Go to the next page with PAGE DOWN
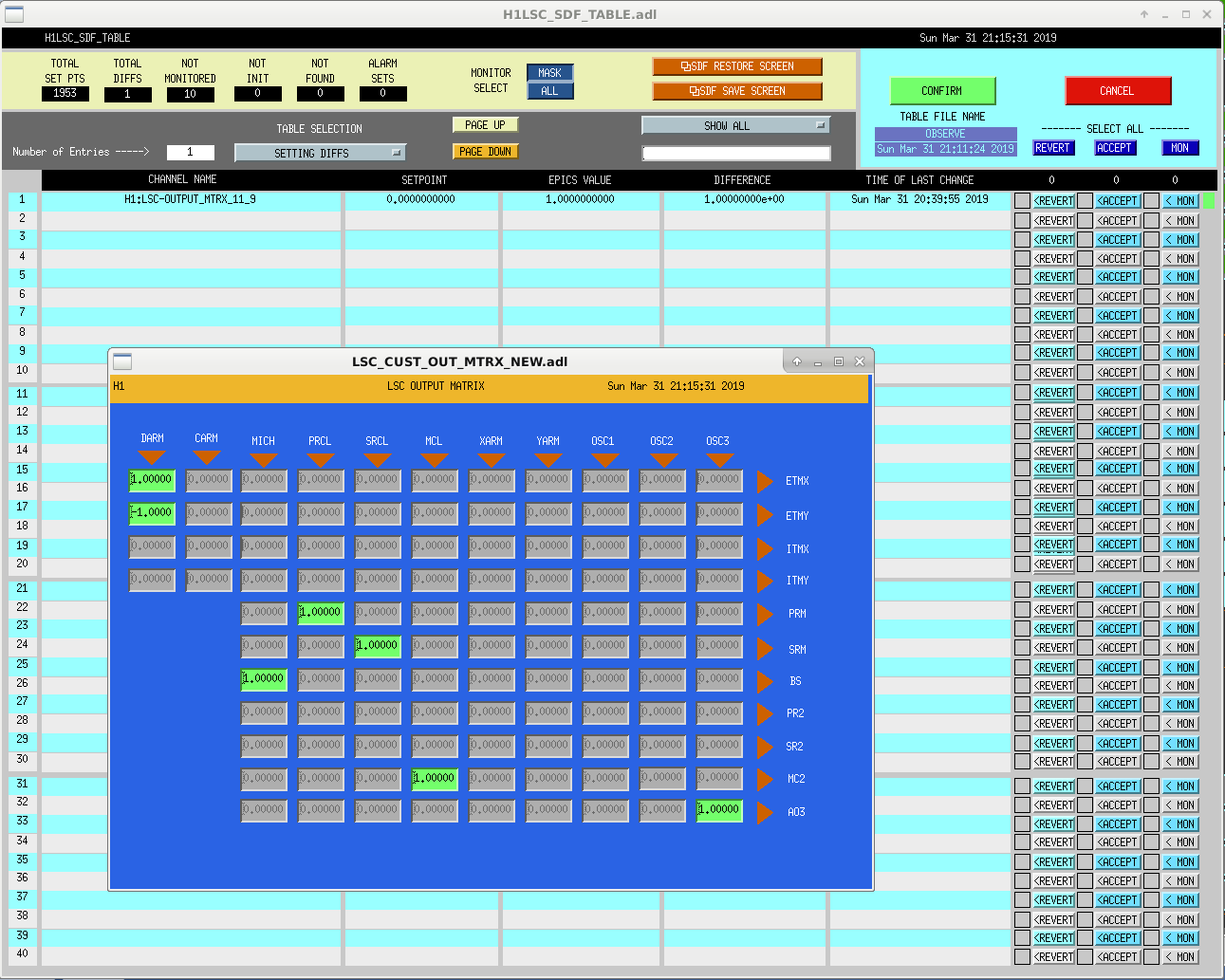 click(x=486, y=152)
